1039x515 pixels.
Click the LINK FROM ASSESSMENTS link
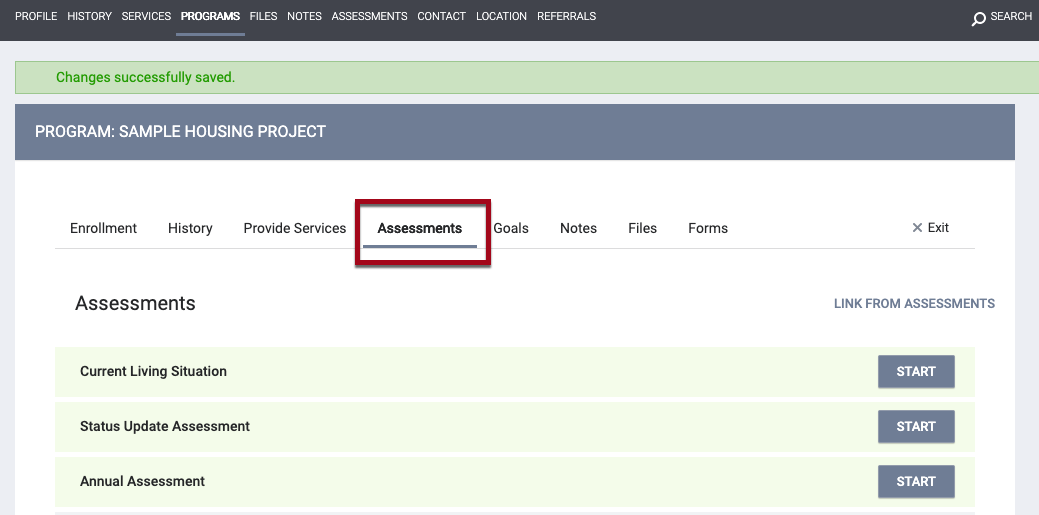914,304
